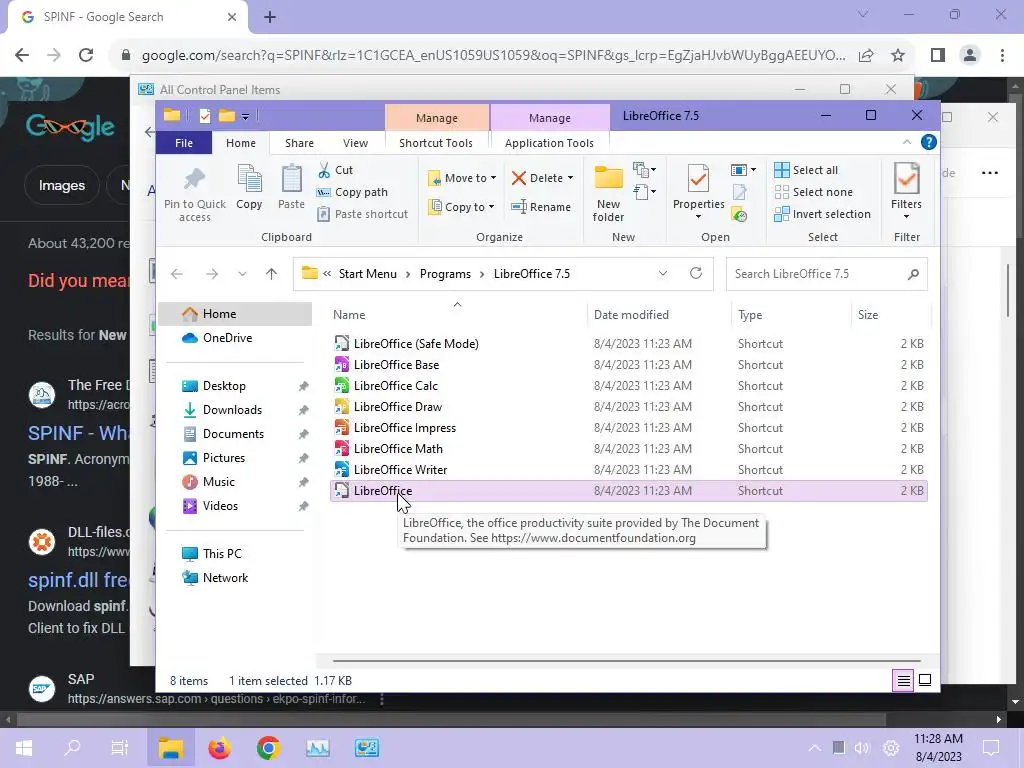1024x768 pixels.
Task: Select LibreOffice Draw shortcut
Action: pyautogui.click(x=397, y=406)
